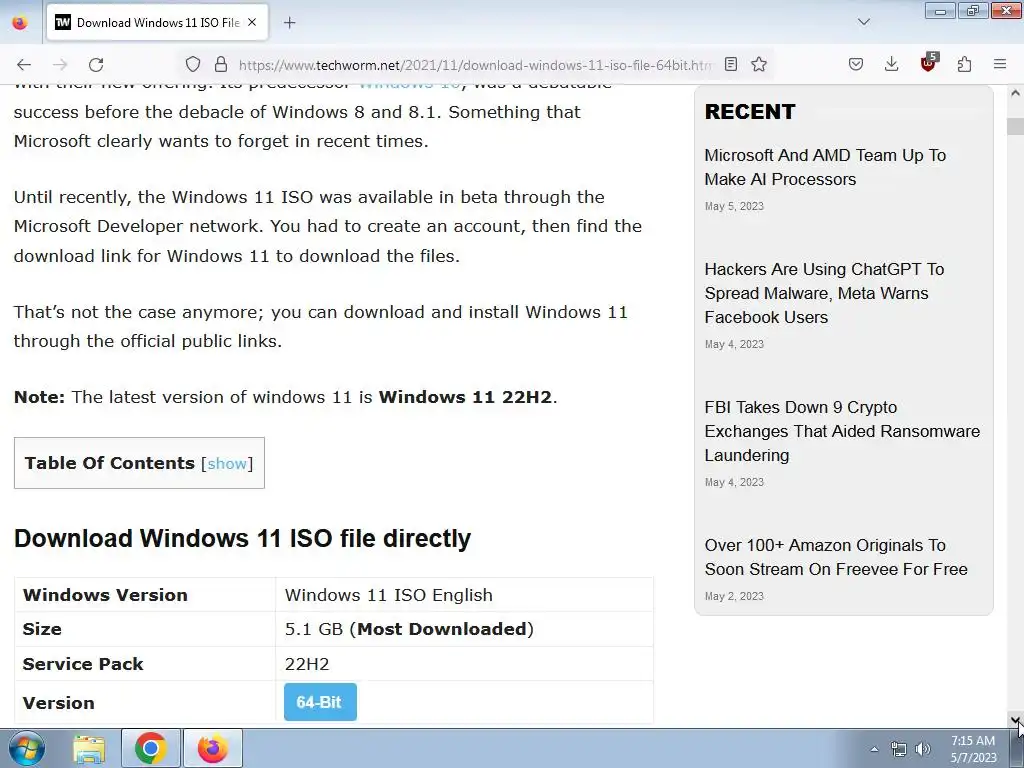Click the address bar URL field
This screenshot has height=768, width=1024.
[x=475, y=65]
